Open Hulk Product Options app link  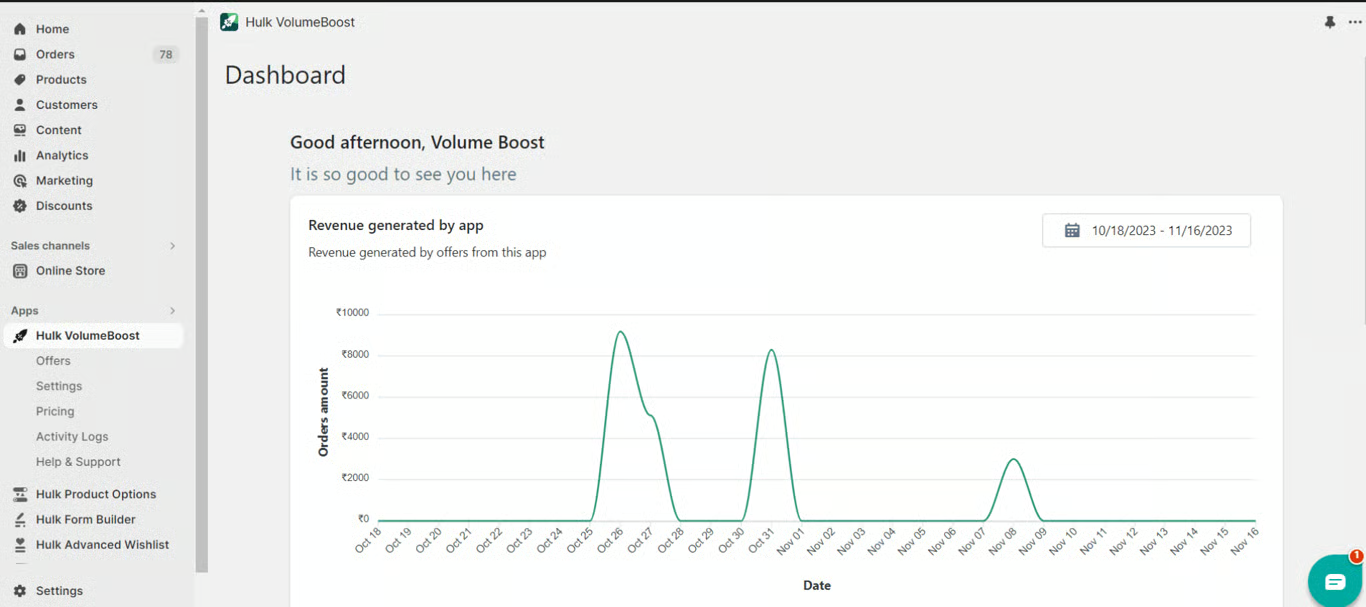[96, 494]
